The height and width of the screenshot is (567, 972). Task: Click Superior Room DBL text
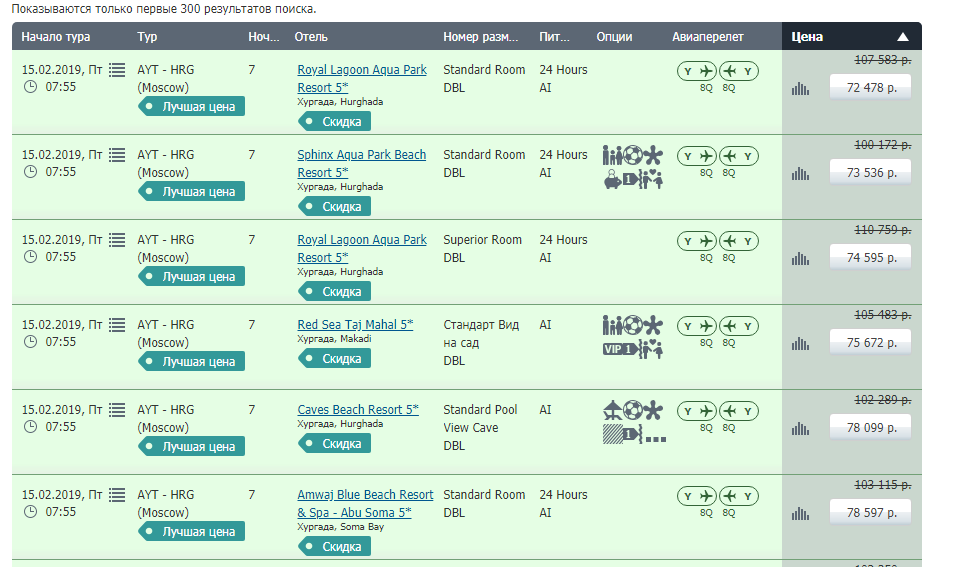482,248
